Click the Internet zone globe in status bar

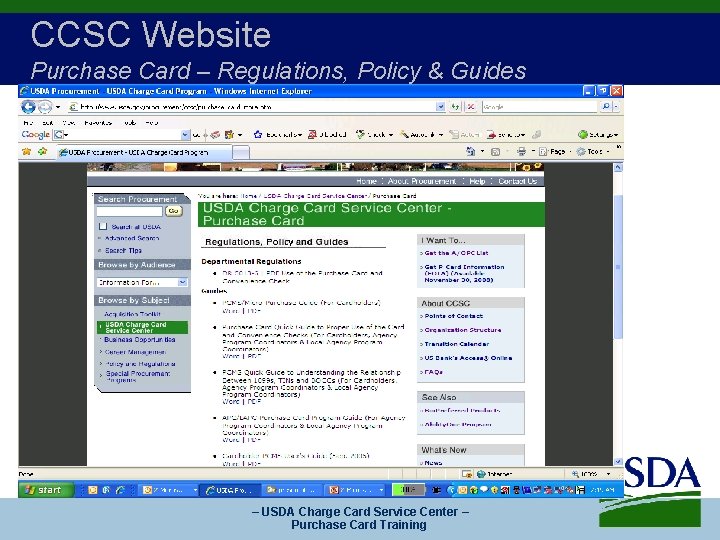[x=481, y=474]
